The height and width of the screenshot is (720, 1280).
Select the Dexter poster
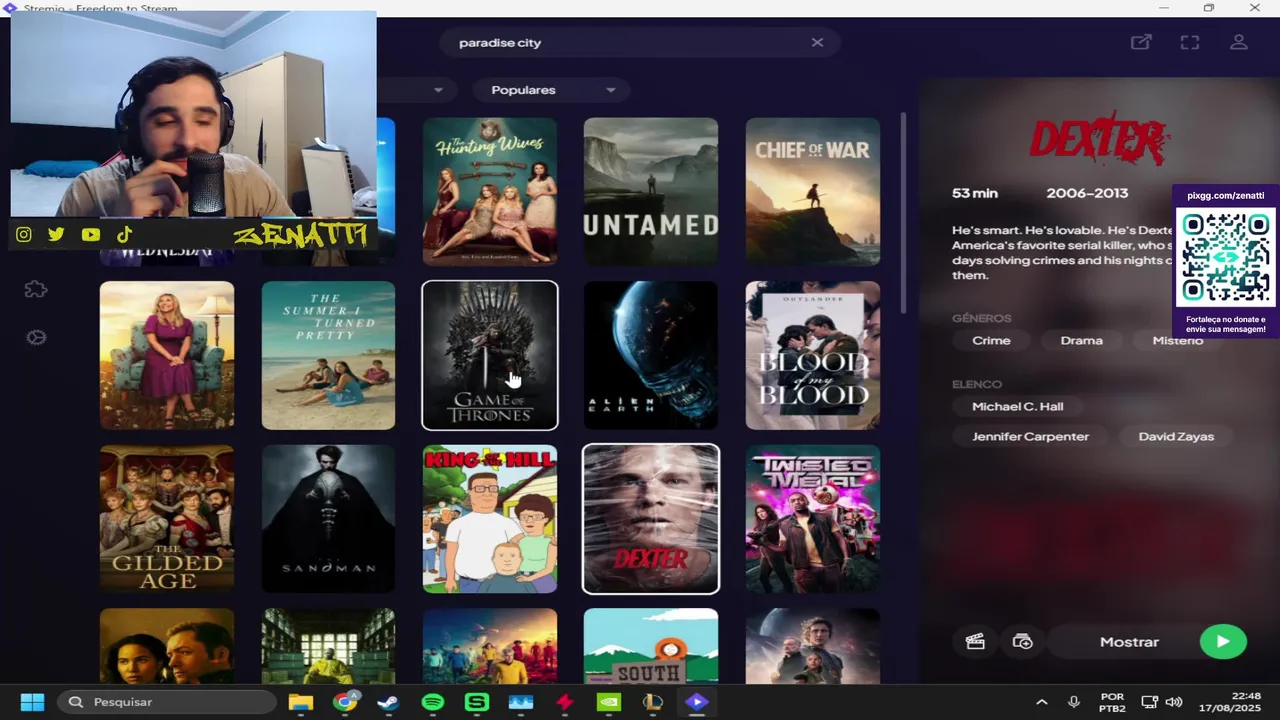point(651,519)
